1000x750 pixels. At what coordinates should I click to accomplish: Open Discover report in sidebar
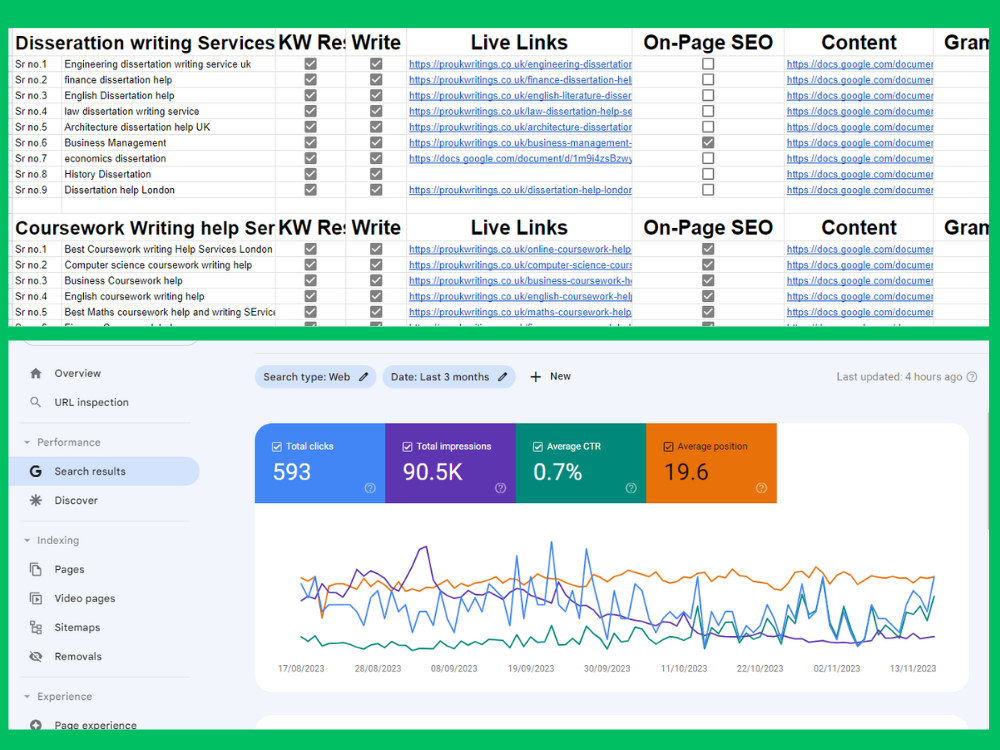pyautogui.click(x=76, y=500)
